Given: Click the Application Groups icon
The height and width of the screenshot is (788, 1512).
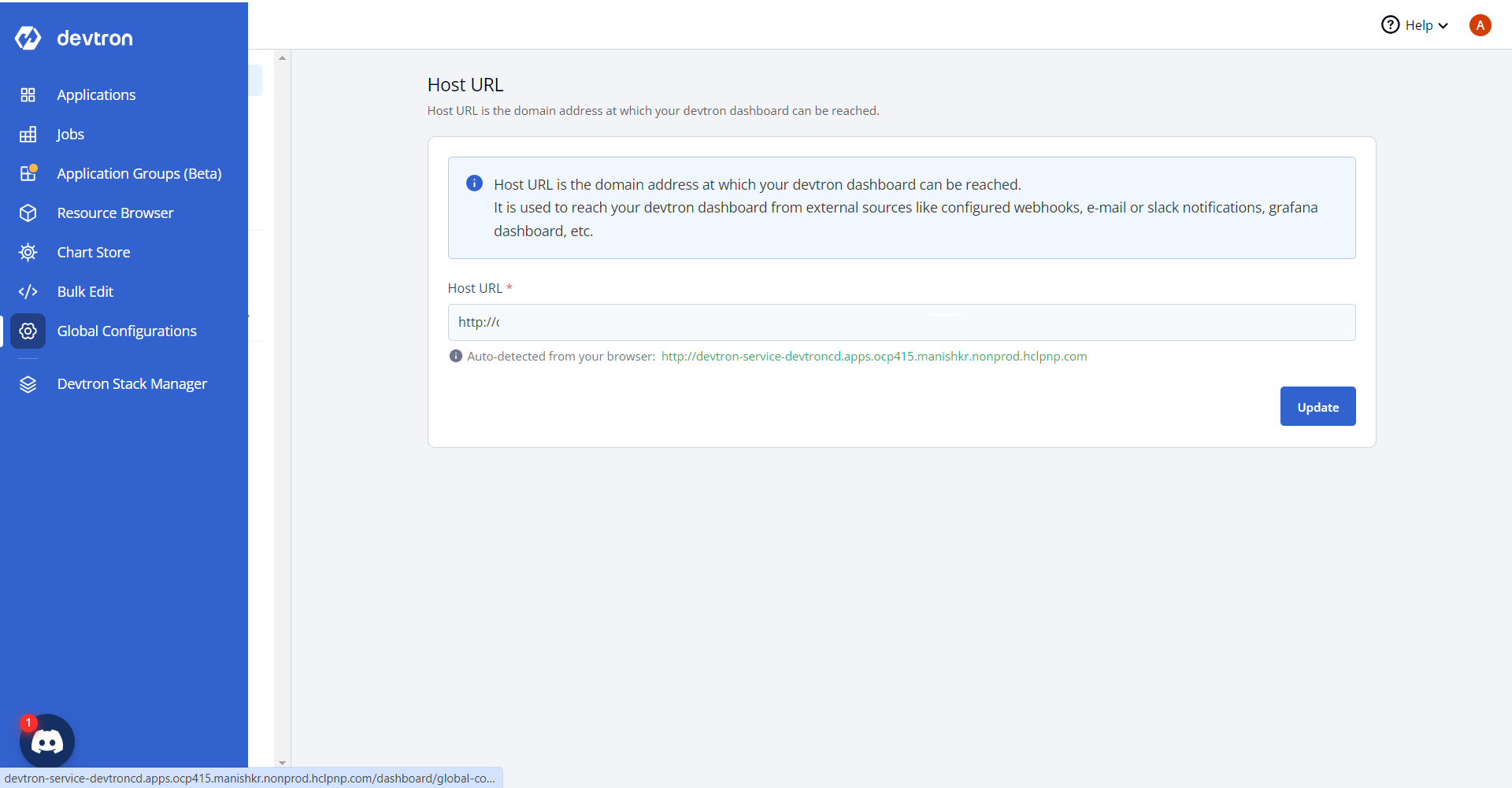Looking at the screenshot, I should pos(28,173).
